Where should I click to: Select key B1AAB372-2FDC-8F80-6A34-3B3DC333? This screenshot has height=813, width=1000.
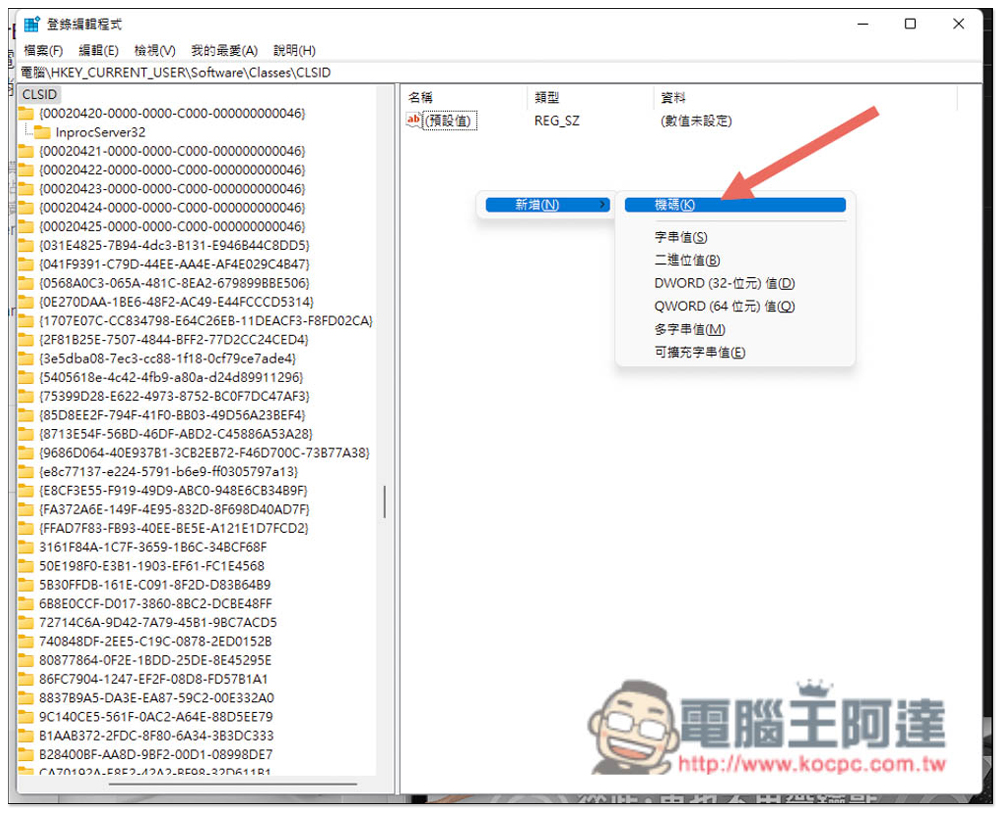coord(156,735)
